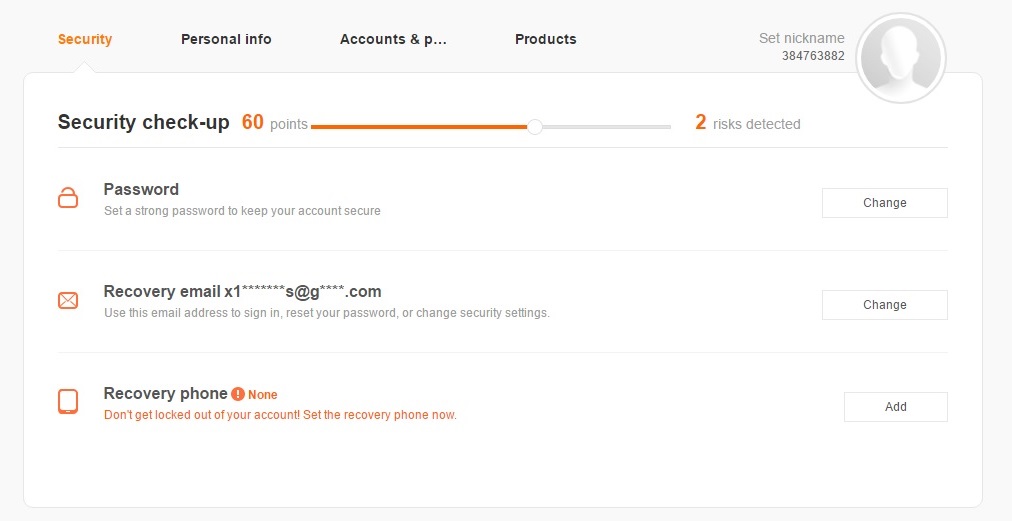Click Add to set recovery phone
This screenshot has width=1012, height=521.
pyautogui.click(x=895, y=407)
